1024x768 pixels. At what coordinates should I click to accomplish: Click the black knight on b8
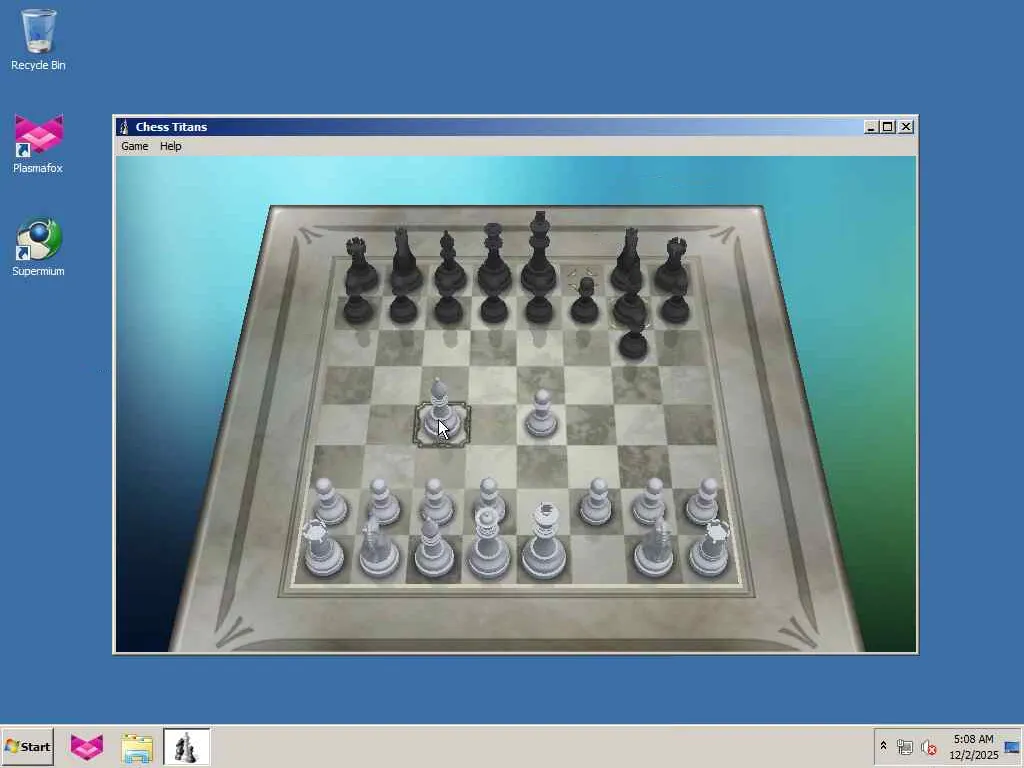point(405,261)
